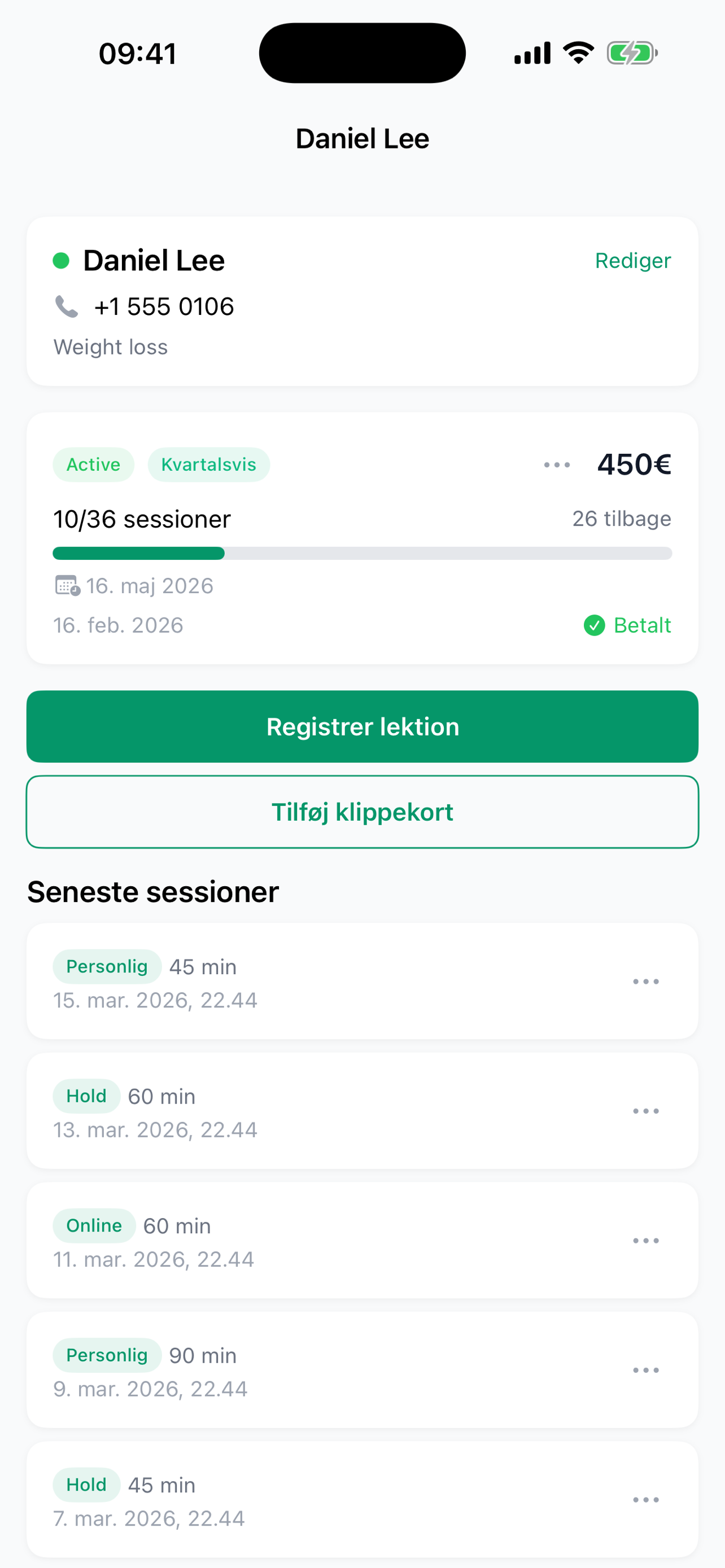
Task: Tap the phone icon beside +1 555 0106
Action: click(x=67, y=307)
